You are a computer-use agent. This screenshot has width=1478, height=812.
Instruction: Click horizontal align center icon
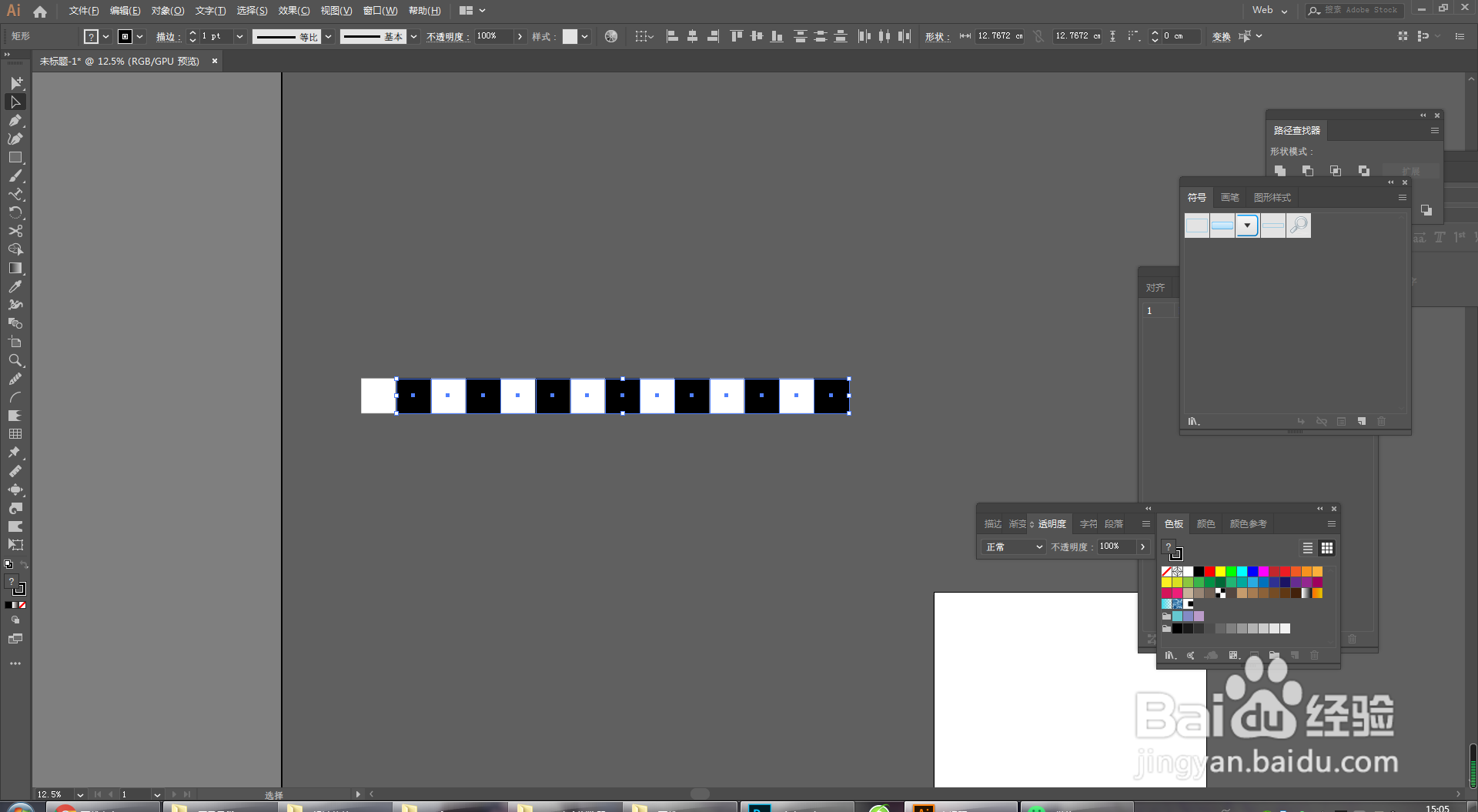coord(692,36)
